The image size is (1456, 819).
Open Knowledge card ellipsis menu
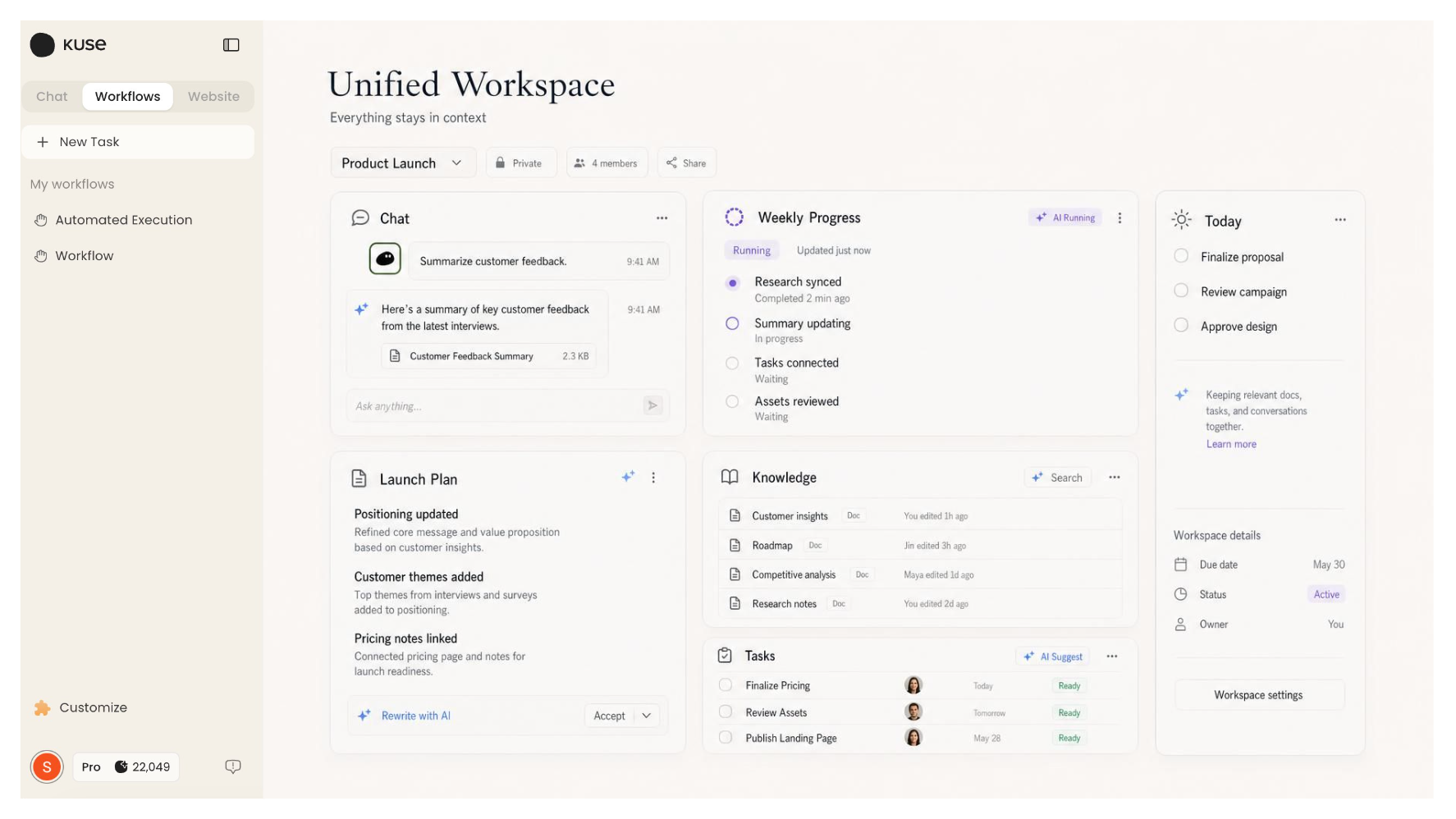1115,478
